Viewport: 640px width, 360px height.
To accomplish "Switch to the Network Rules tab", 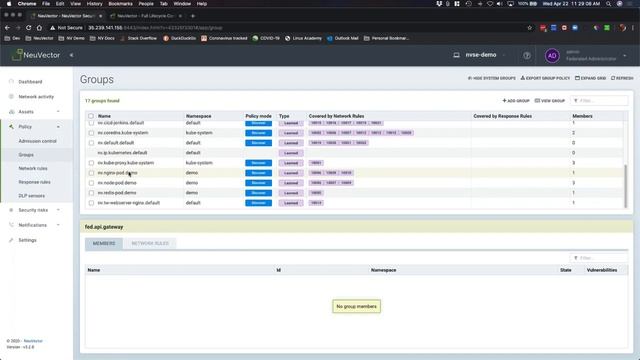I will [150, 244].
